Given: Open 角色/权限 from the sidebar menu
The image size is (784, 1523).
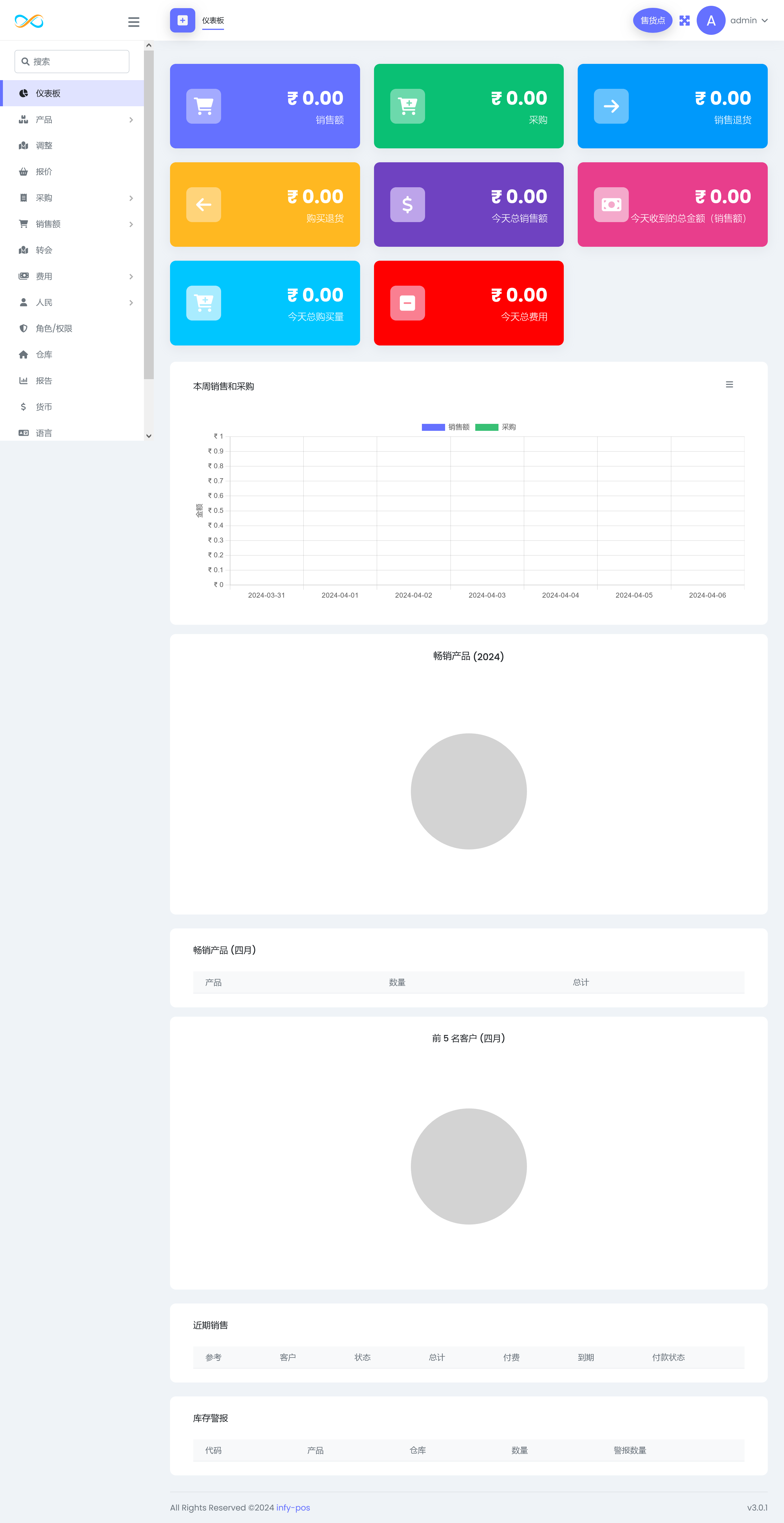Looking at the screenshot, I should (72, 328).
